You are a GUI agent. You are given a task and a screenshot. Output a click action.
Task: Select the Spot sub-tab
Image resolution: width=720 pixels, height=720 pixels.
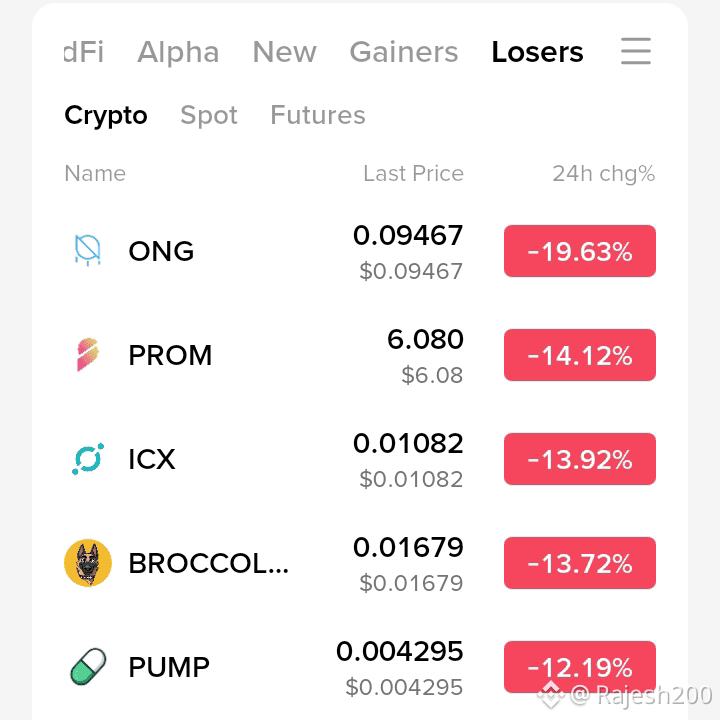click(x=209, y=115)
